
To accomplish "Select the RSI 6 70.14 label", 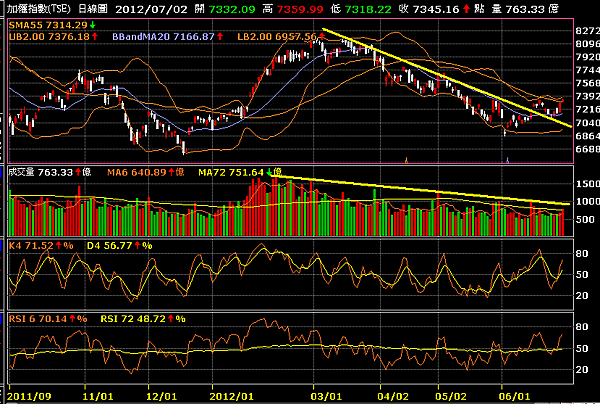I will (38, 319).
